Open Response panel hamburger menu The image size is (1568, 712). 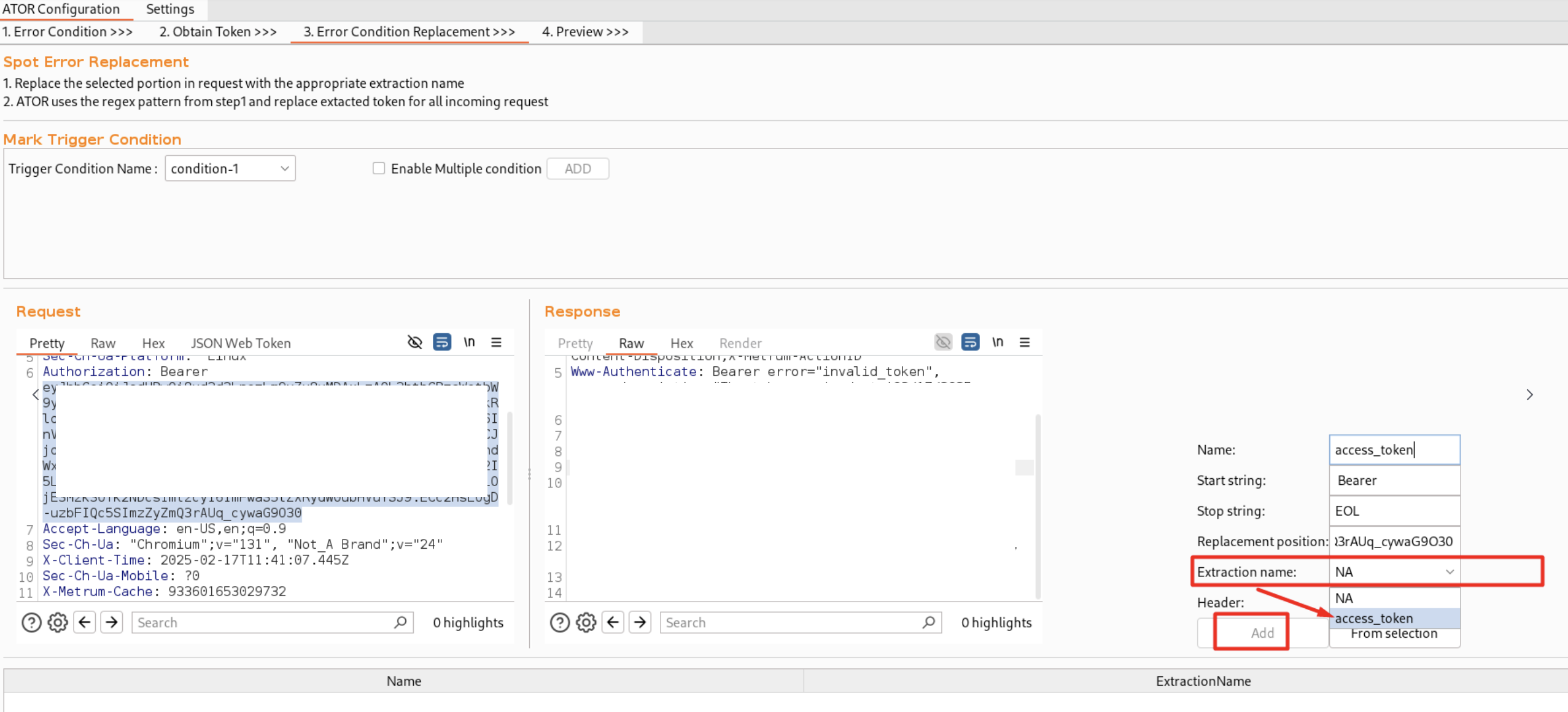tap(1024, 342)
